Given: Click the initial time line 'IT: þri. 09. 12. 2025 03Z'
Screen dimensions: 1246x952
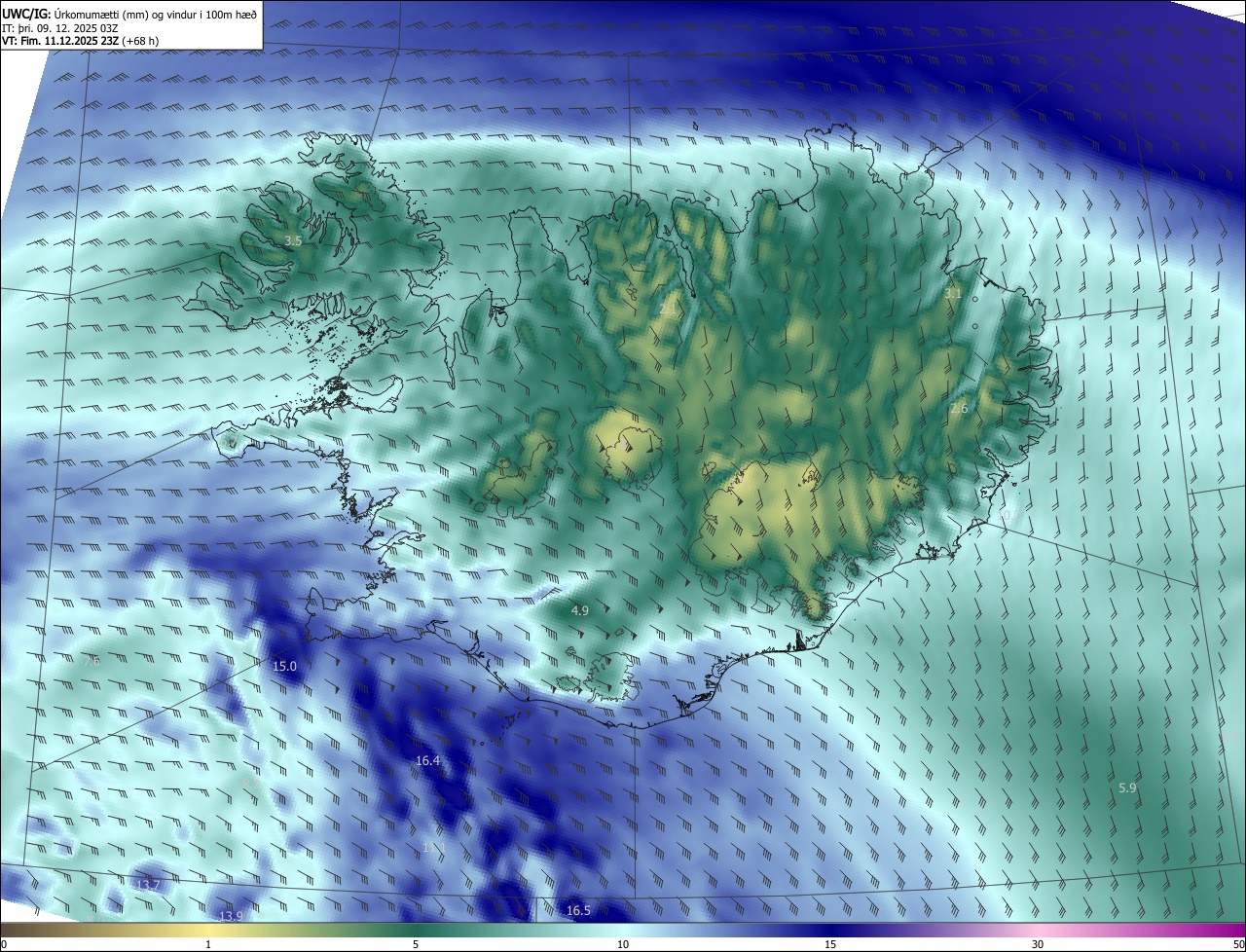Looking at the screenshot, I should (59, 27).
